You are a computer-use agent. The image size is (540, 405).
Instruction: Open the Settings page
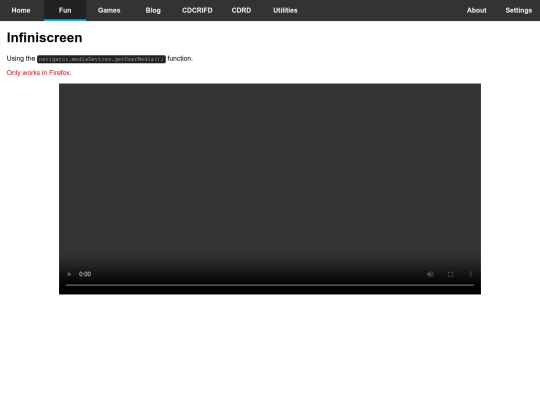tap(519, 10)
